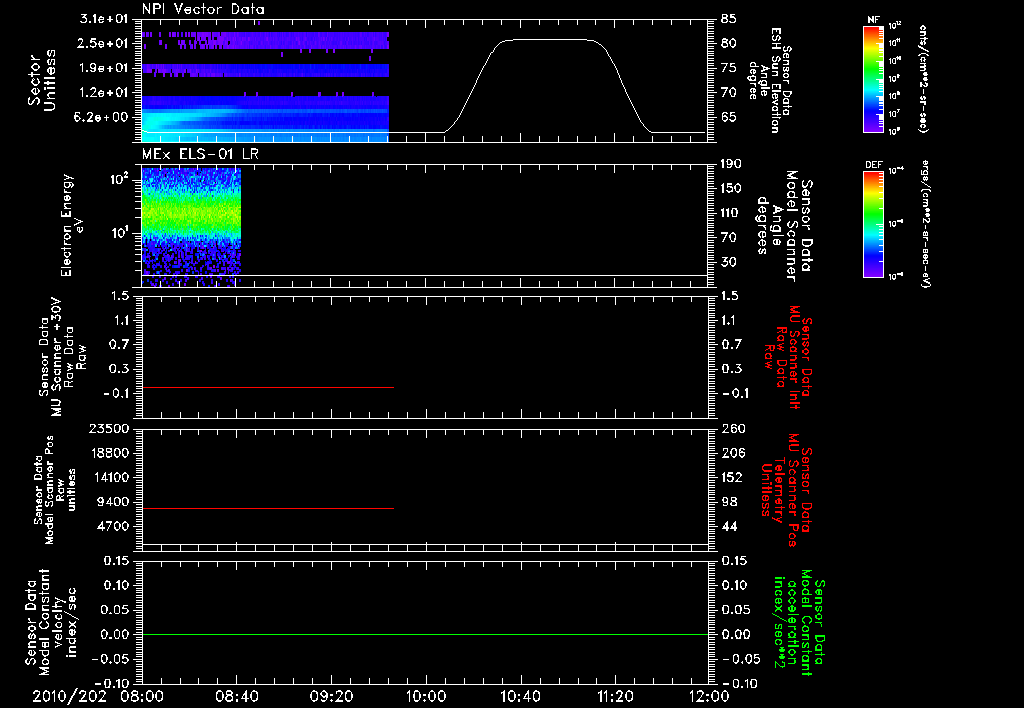This screenshot has width=1024, height=708.
Task: Click the 65 degree tick on elevation axis
Action: coord(729,118)
